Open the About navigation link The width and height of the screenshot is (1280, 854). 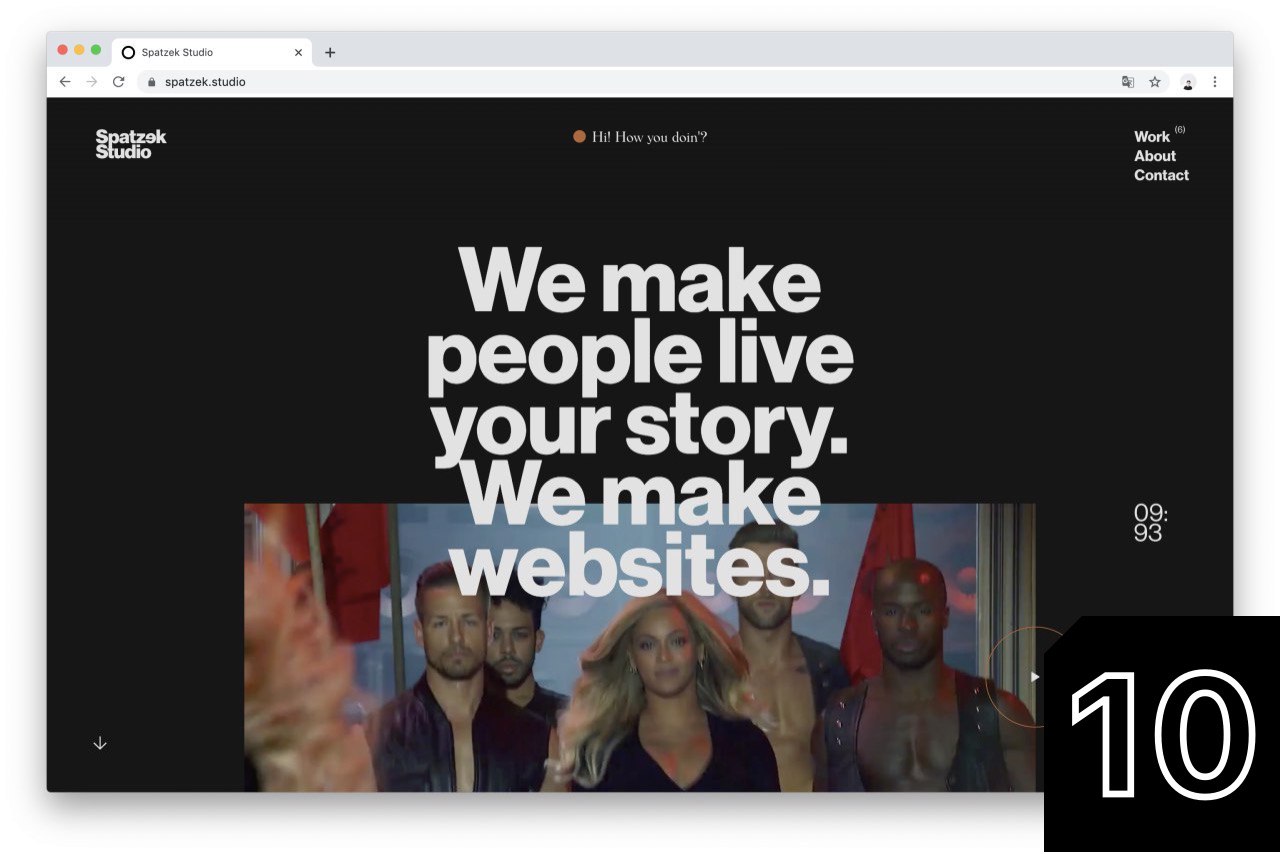[1155, 156]
